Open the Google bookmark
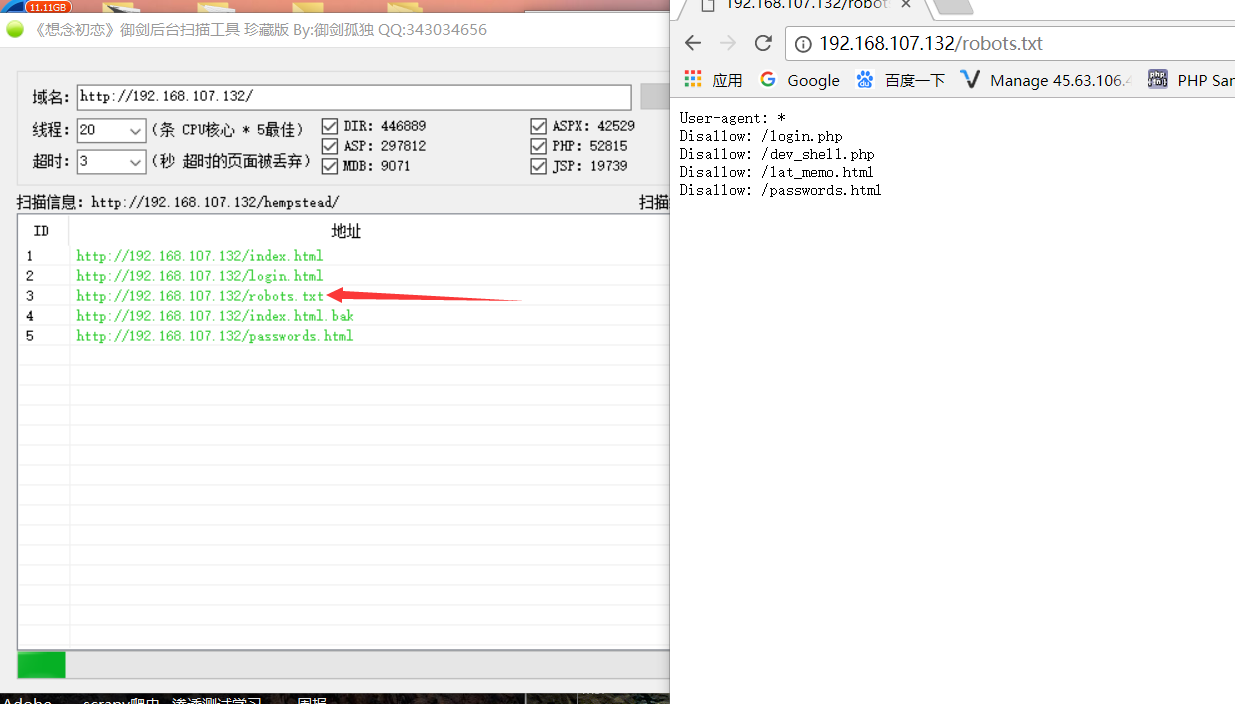The width and height of the screenshot is (1235, 704). (800, 80)
